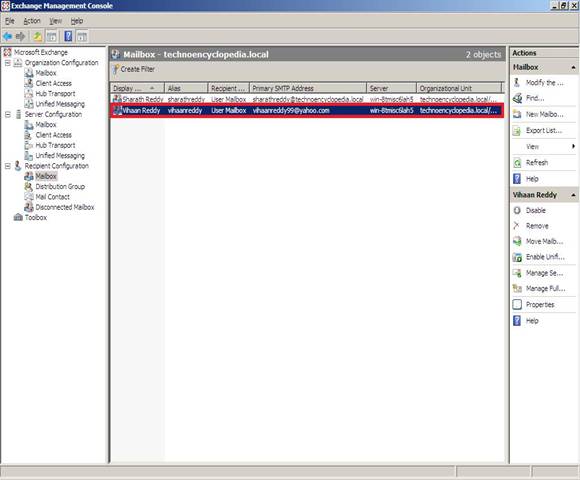The width and height of the screenshot is (580, 480).
Task: Click the blue Help toolbar icon
Action: [x=68, y=36]
